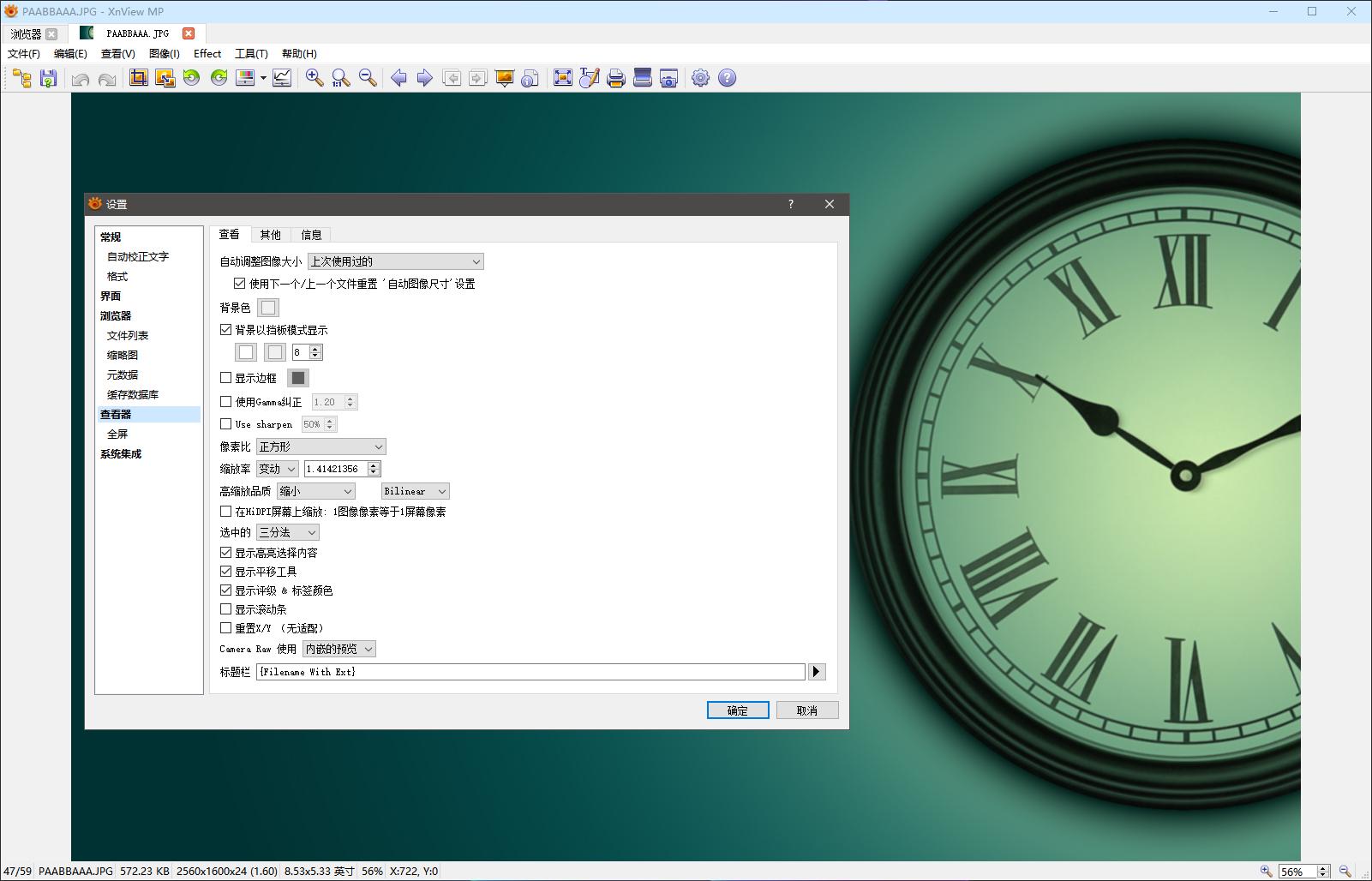This screenshot has height=881, width=1372.
Task: Open the 自动调整图像大小 dropdown
Action: 395,261
